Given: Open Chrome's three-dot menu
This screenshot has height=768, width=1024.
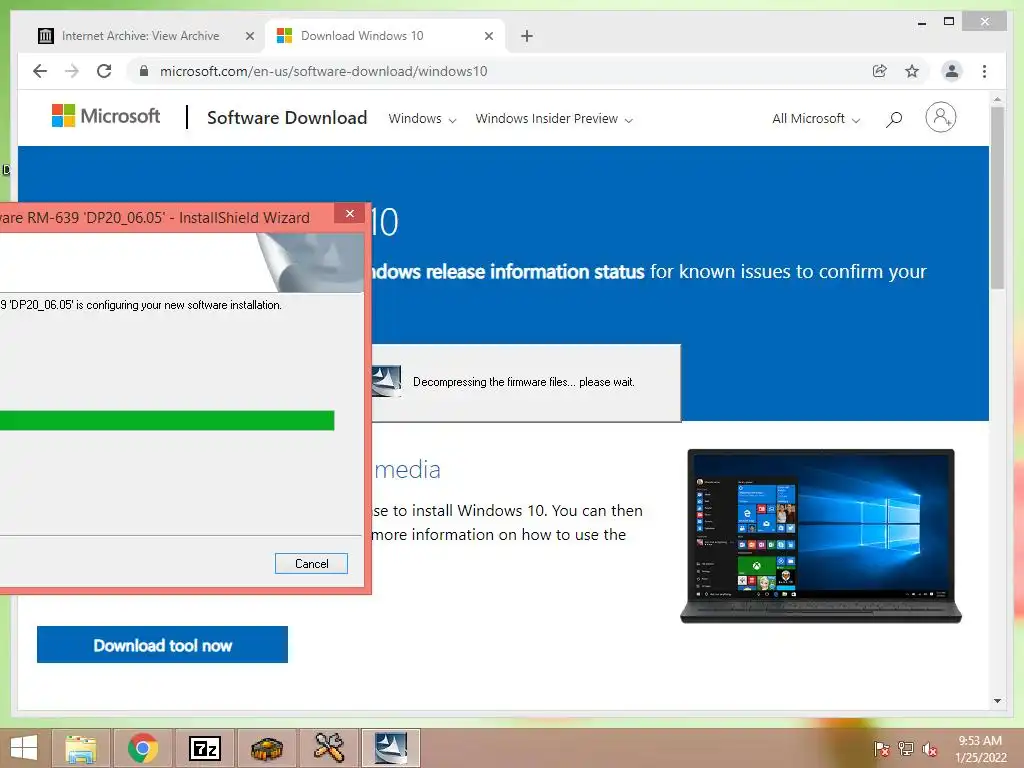Looking at the screenshot, I should pyautogui.click(x=984, y=71).
